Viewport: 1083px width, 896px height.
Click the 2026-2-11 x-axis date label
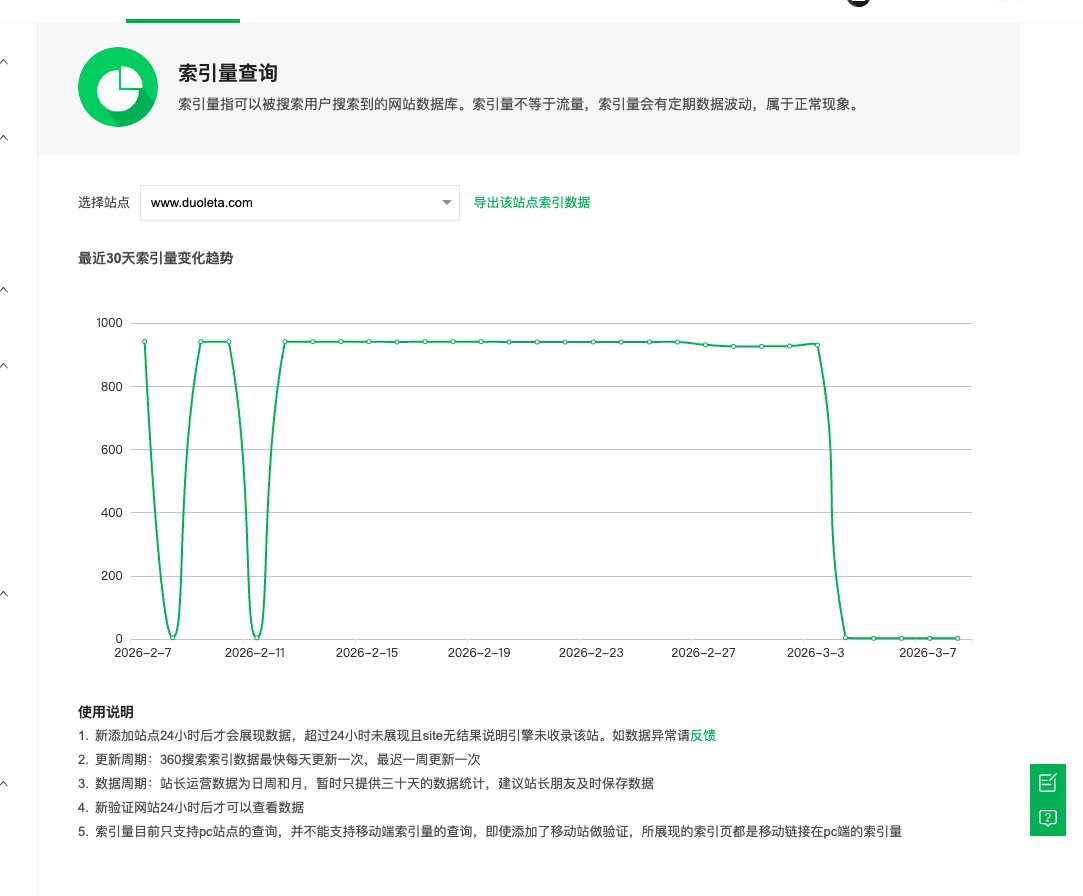pos(255,653)
